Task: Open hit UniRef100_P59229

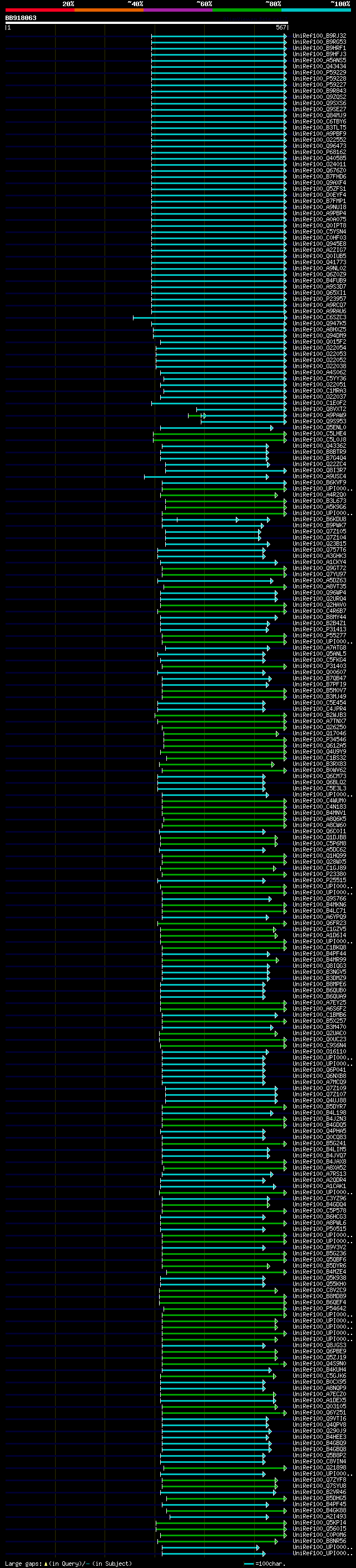Action: tap(319, 72)
